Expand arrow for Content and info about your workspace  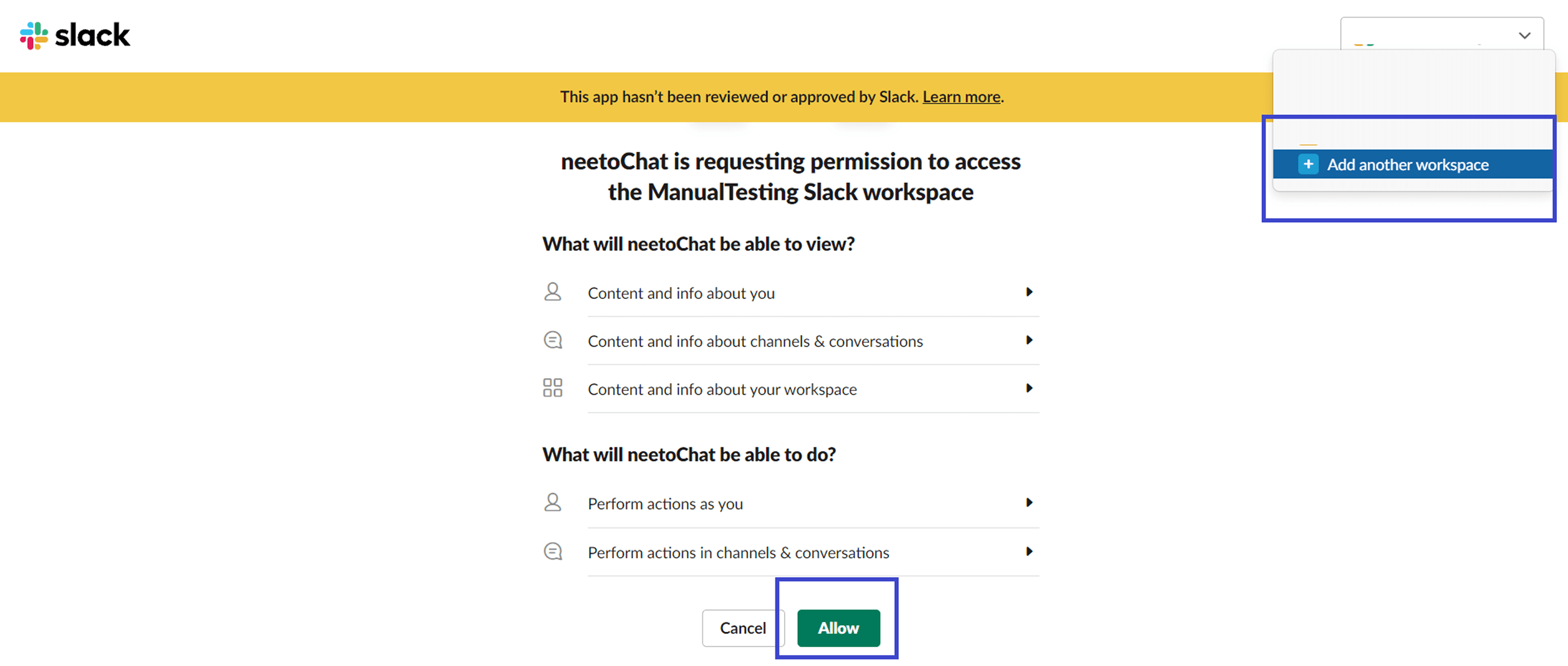pyautogui.click(x=1029, y=388)
